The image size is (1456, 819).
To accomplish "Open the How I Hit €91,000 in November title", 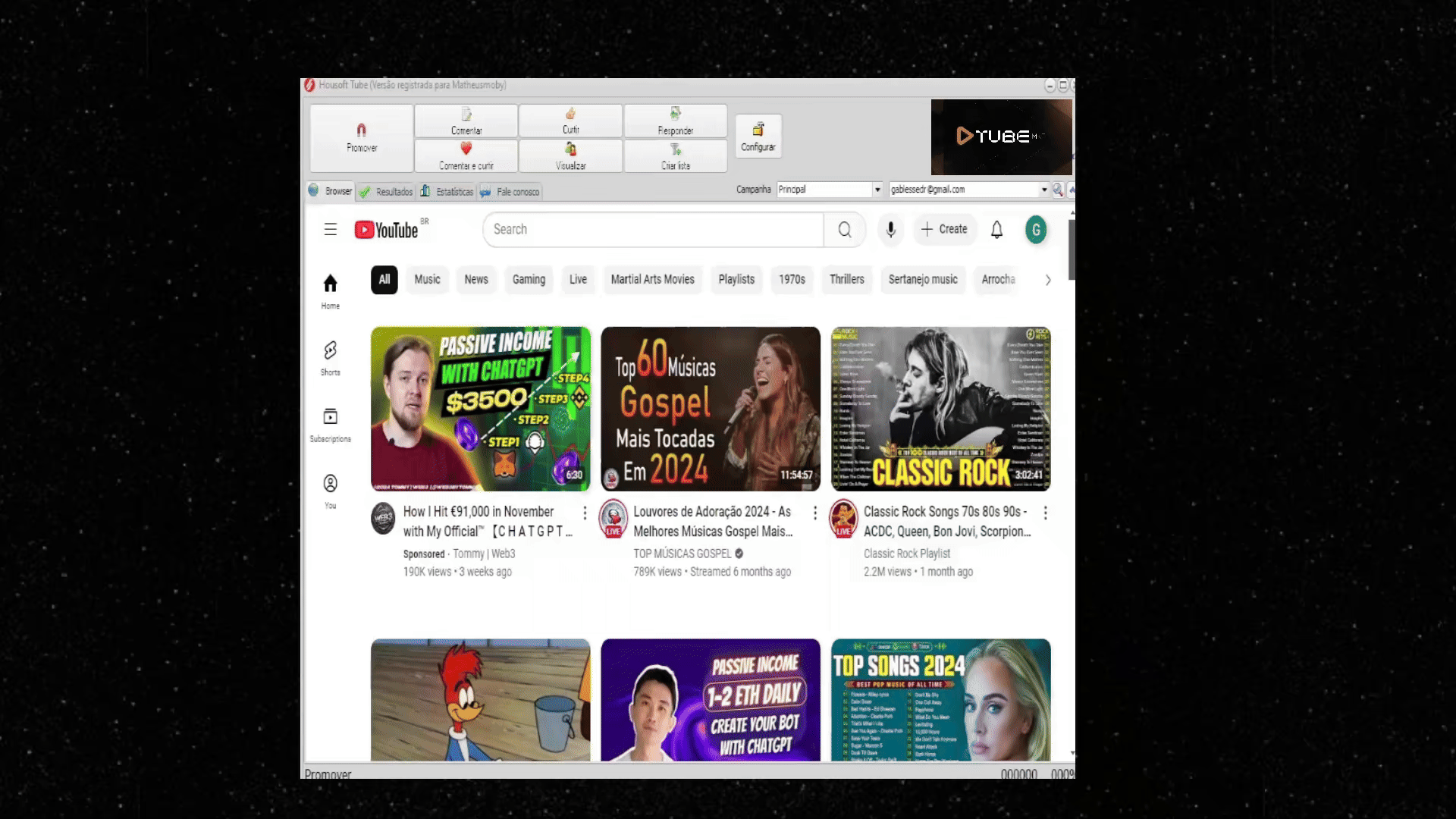I will click(488, 522).
